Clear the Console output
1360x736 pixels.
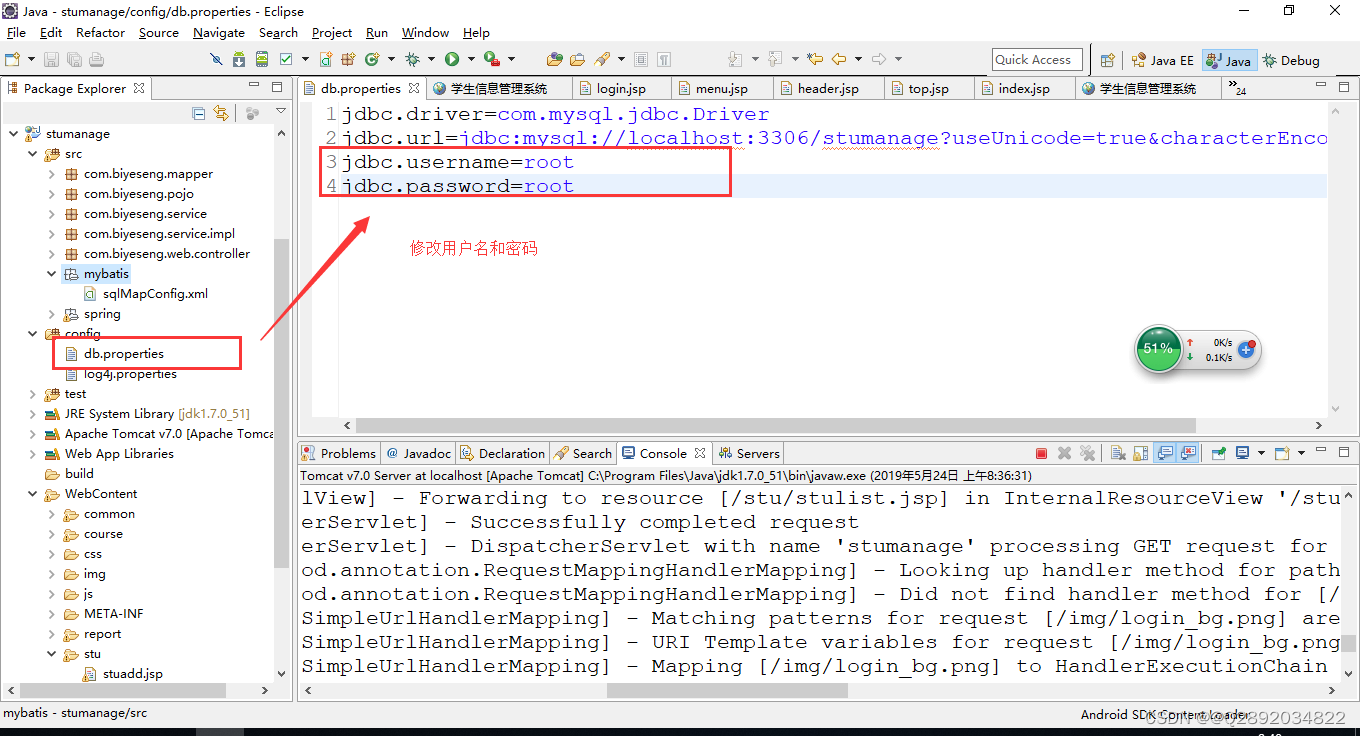coord(1118,452)
